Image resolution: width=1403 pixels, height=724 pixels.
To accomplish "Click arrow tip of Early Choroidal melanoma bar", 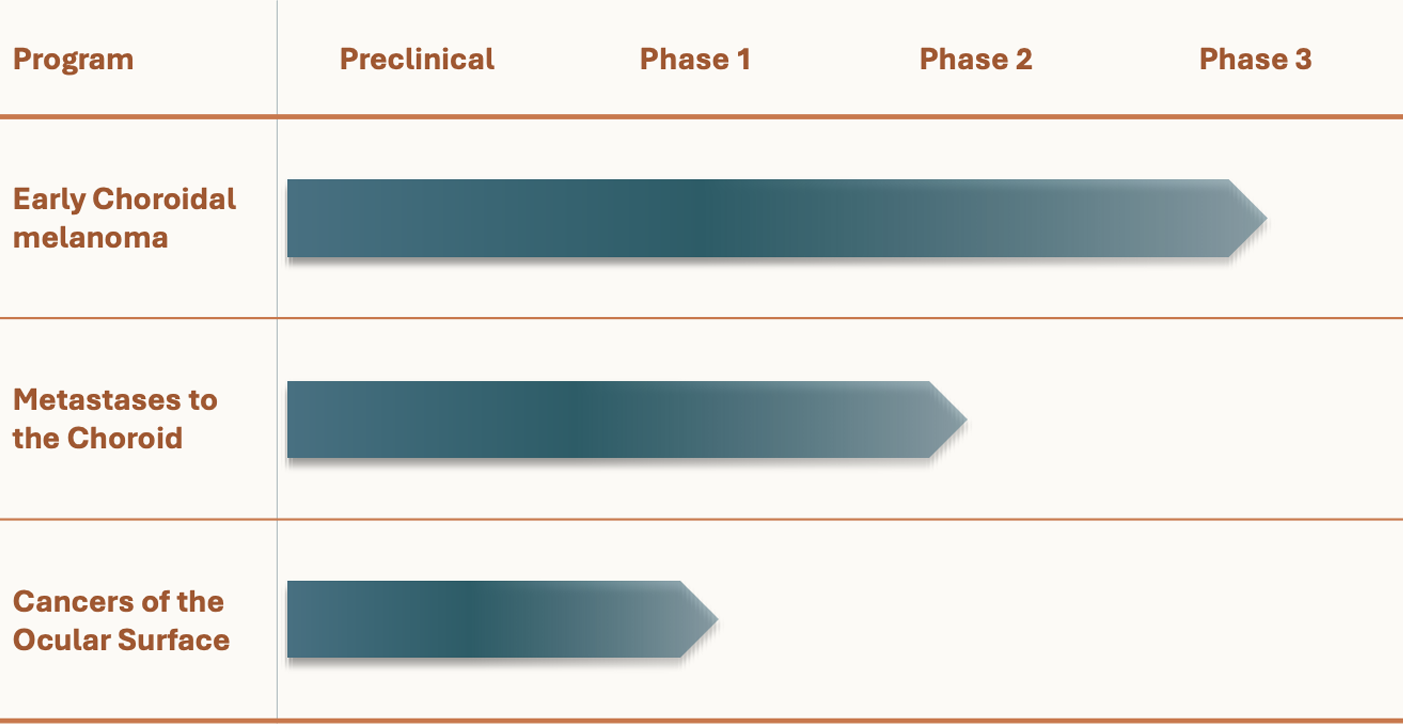I will [1250, 218].
